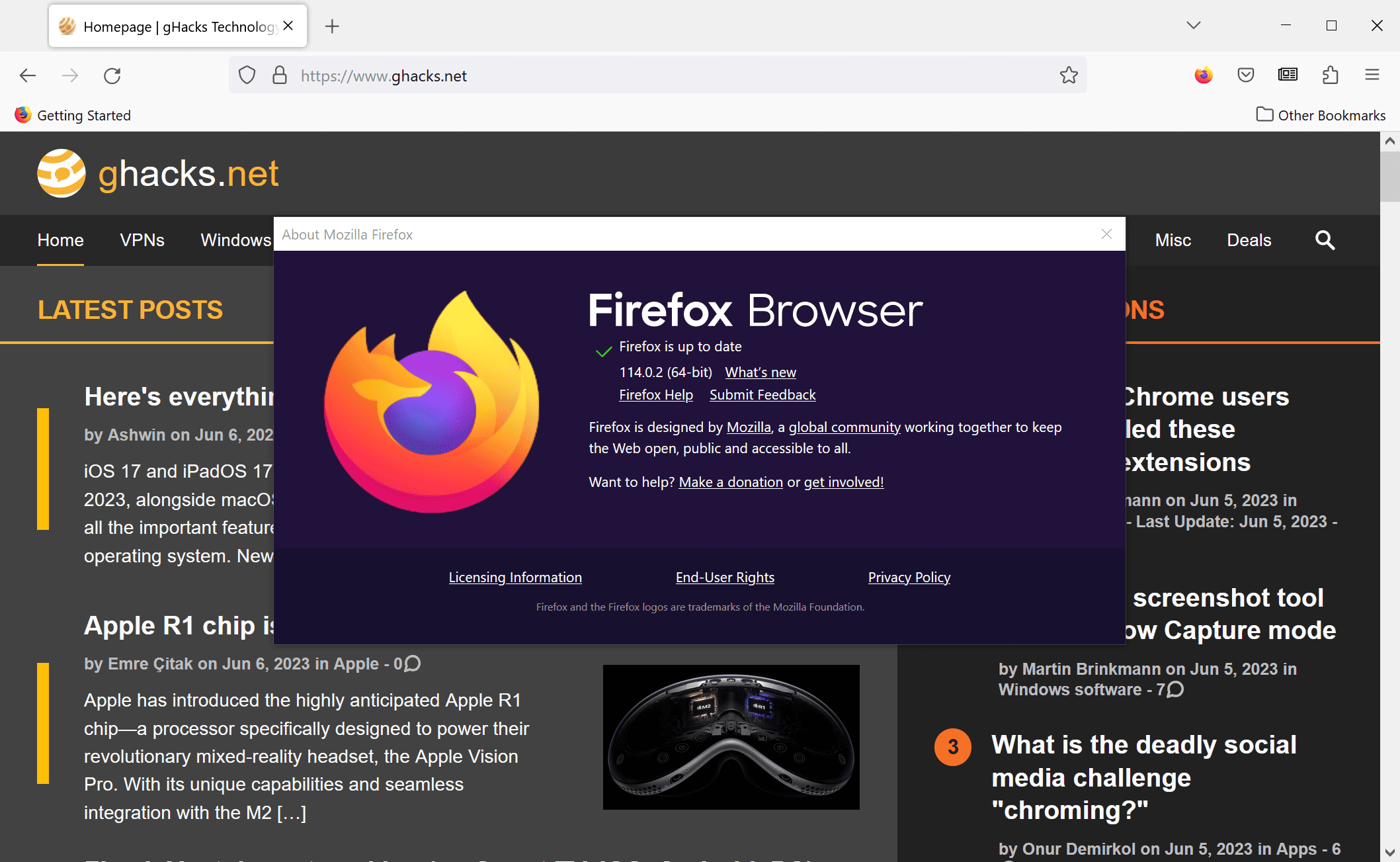Click the Firefox logo in About dialog
This screenshot has width=1400, height=862.
point(432,402)
